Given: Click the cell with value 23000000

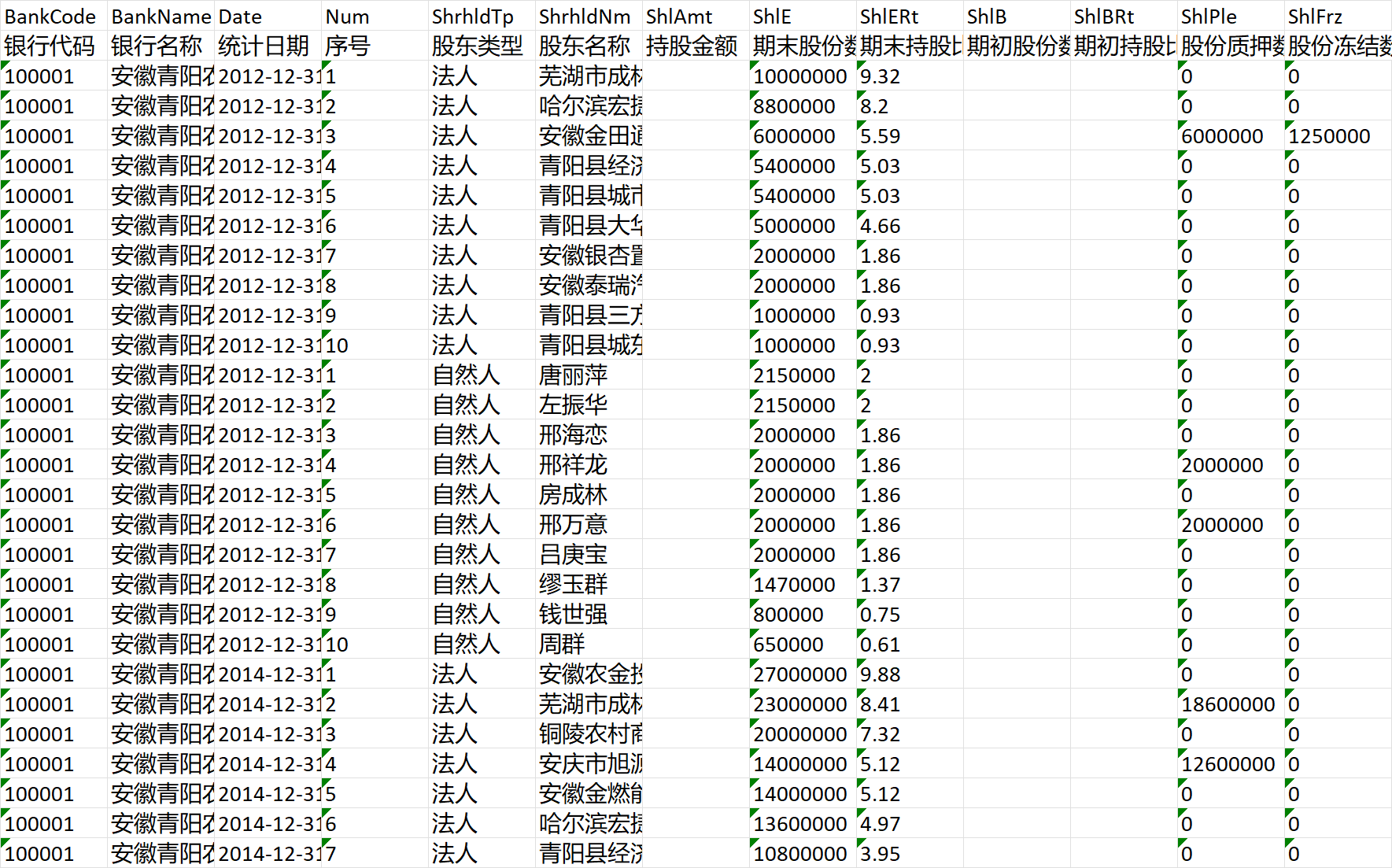Looking at the screenshot, I should [803, 704].
